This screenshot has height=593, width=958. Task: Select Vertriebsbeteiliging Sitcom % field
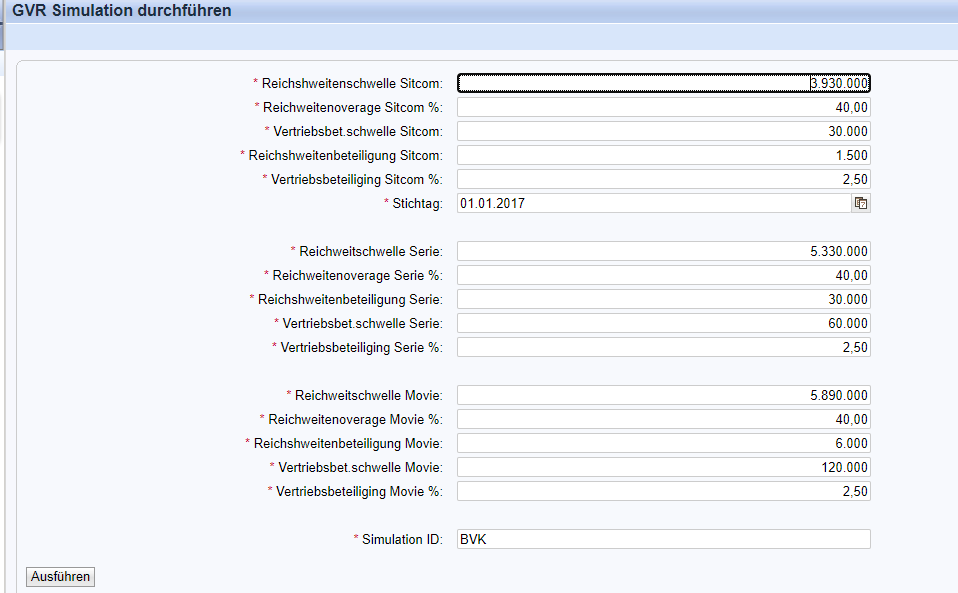(664, 179)
